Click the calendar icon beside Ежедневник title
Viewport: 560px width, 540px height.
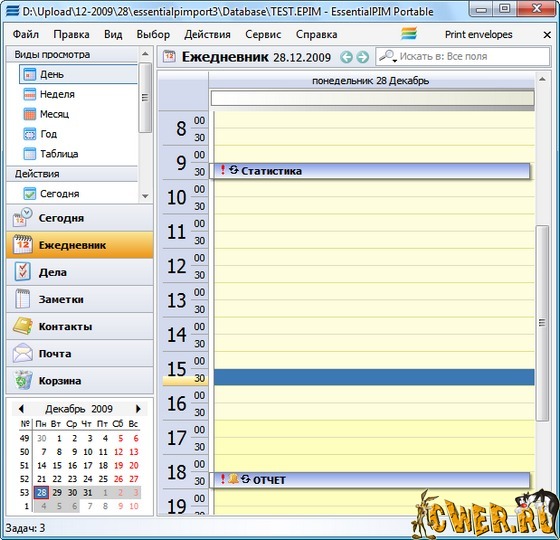[169, 56]
